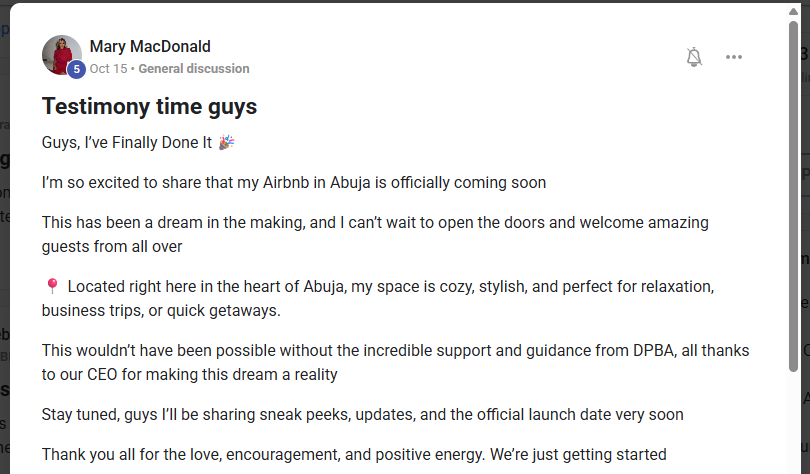Image resolution: width=810 pixels, height=474 pixels.
Task: Go to the General discussion category
Action: click(x=194, y=69)
